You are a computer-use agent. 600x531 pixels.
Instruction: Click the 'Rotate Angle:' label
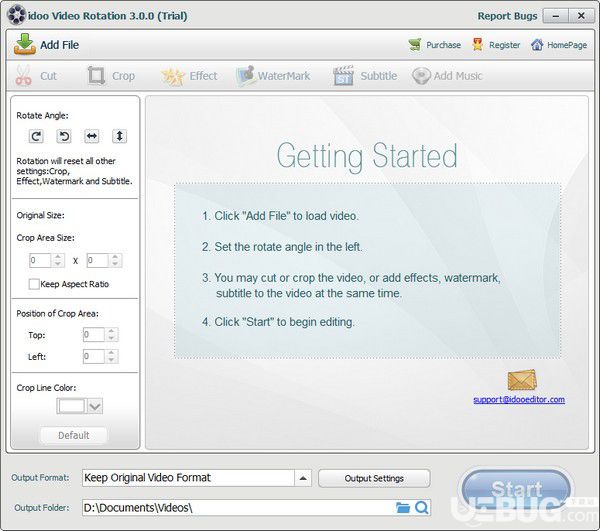tap(42, 116)
